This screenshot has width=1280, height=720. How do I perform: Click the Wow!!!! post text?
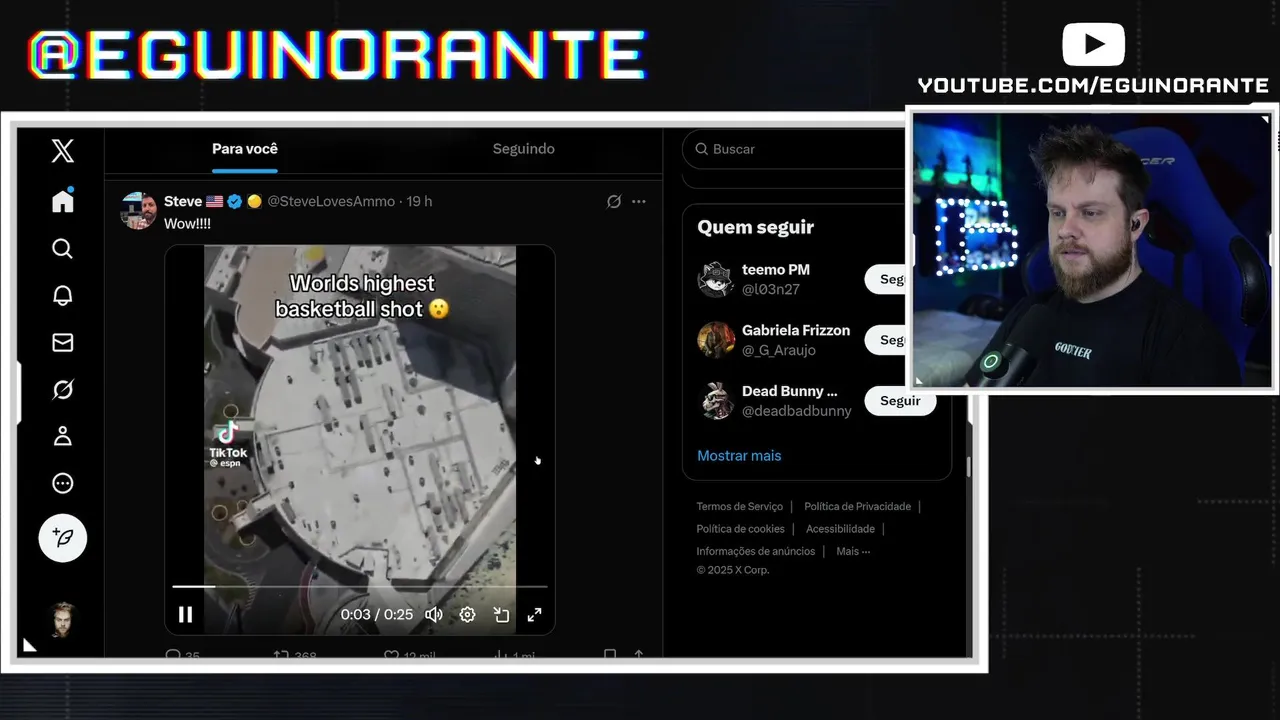pos(187,224)
